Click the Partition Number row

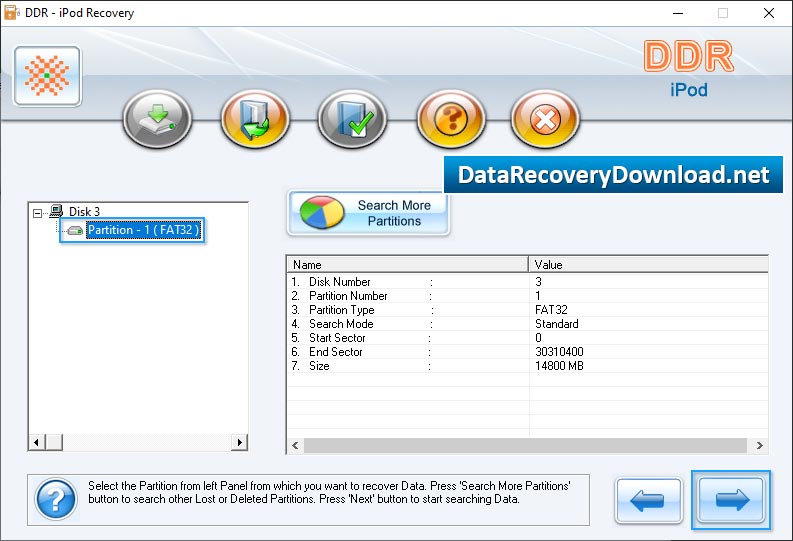click(x=527, y=296)
